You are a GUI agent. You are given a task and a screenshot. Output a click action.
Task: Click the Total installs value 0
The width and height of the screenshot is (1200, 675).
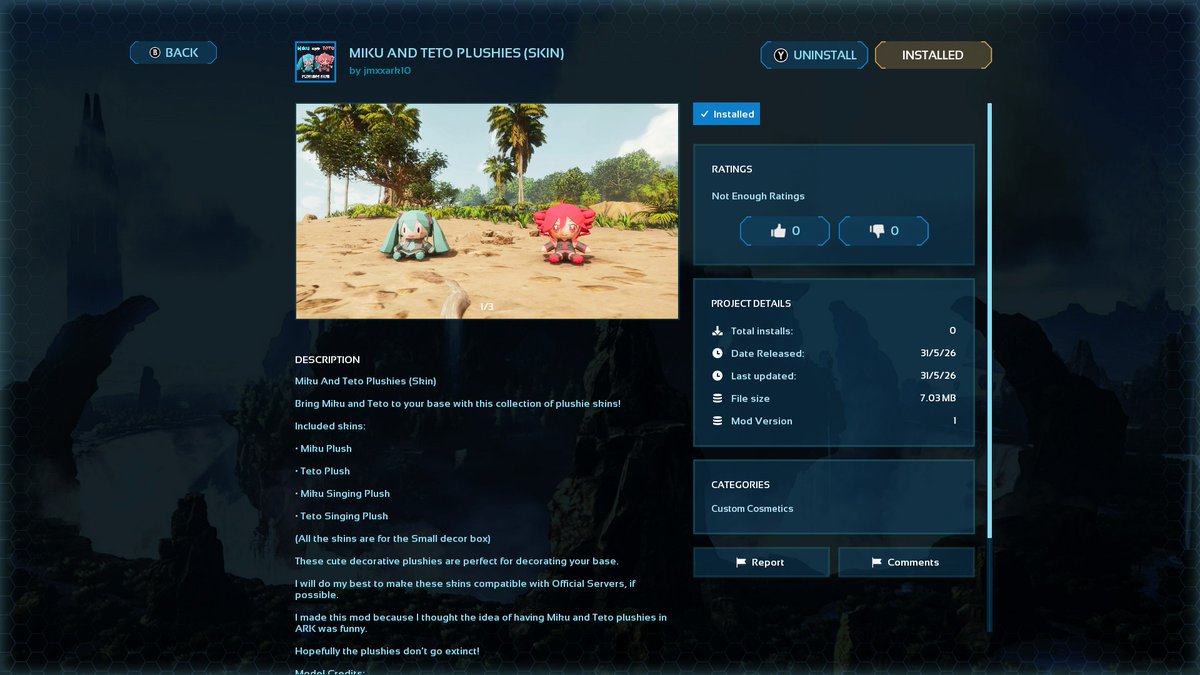tap(953, 331)
